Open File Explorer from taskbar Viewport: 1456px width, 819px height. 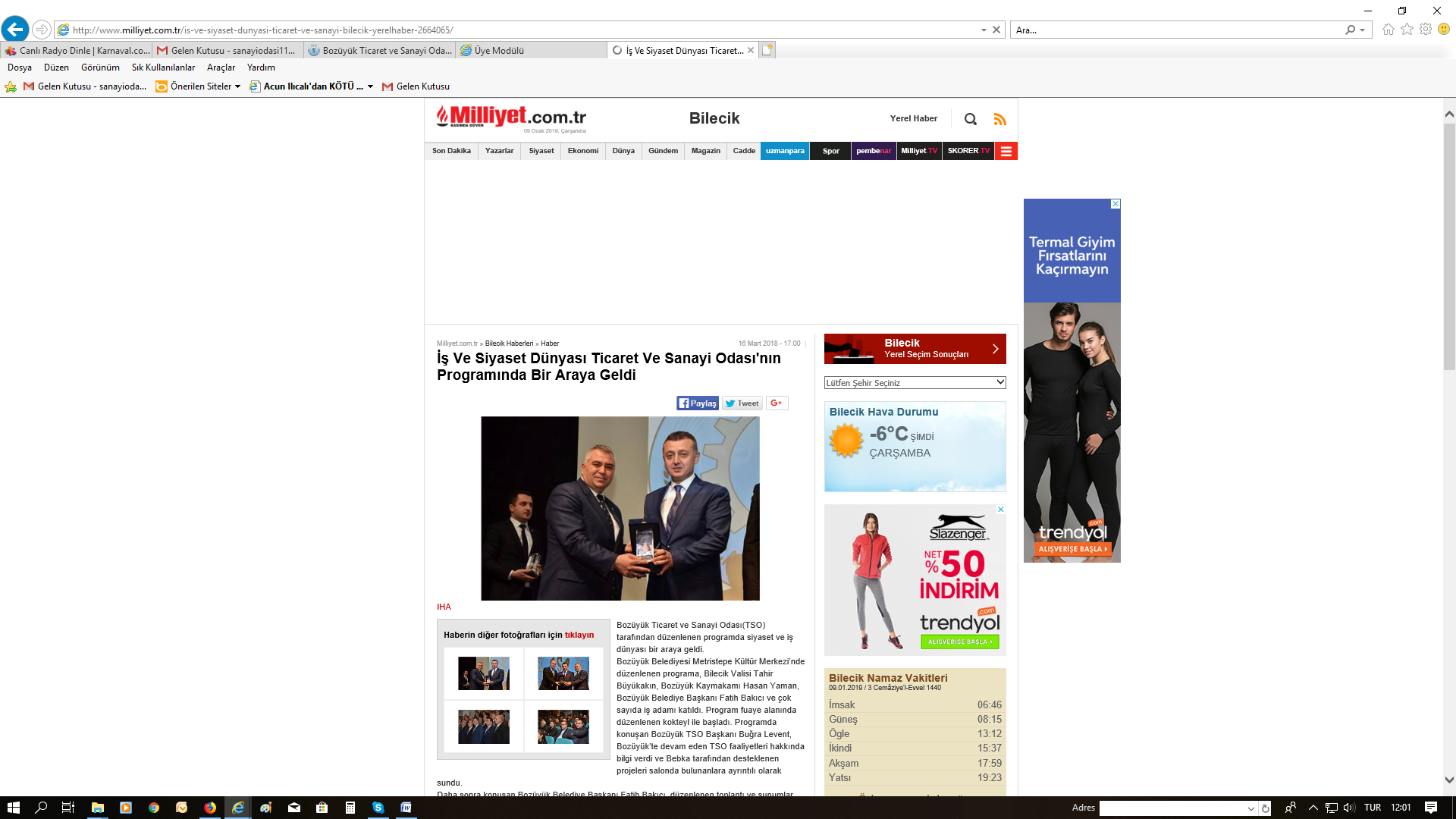pyautogui.click(x=98, y=808)
